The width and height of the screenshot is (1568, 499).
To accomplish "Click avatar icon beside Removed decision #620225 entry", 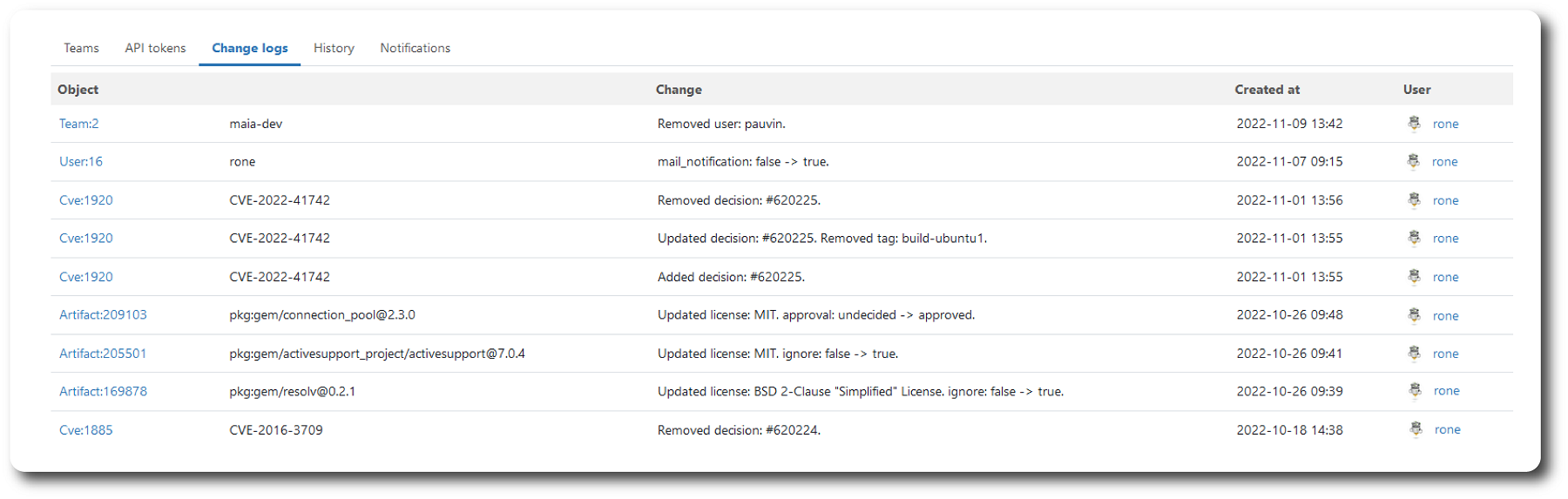I will coord(1414,200).
